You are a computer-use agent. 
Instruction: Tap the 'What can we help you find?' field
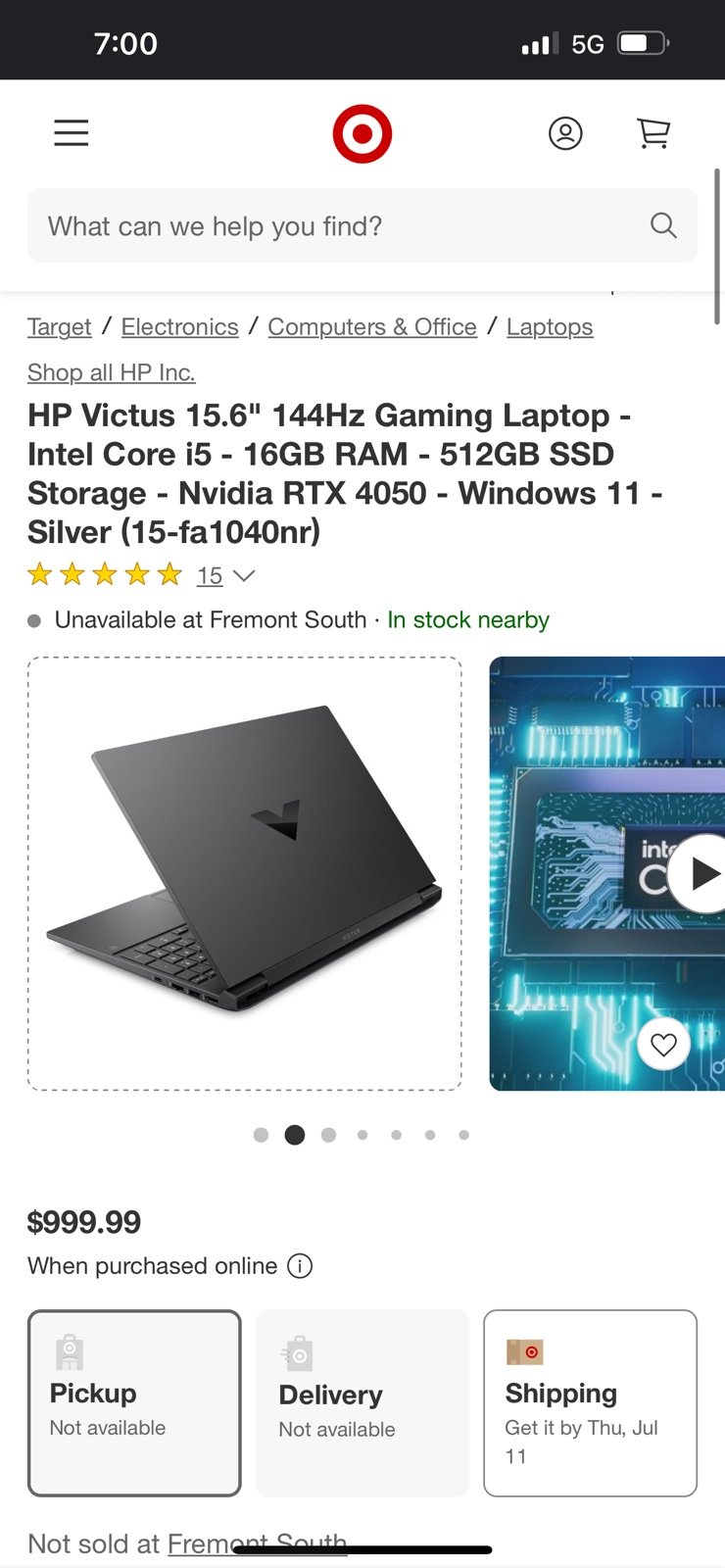coord(362,225)
